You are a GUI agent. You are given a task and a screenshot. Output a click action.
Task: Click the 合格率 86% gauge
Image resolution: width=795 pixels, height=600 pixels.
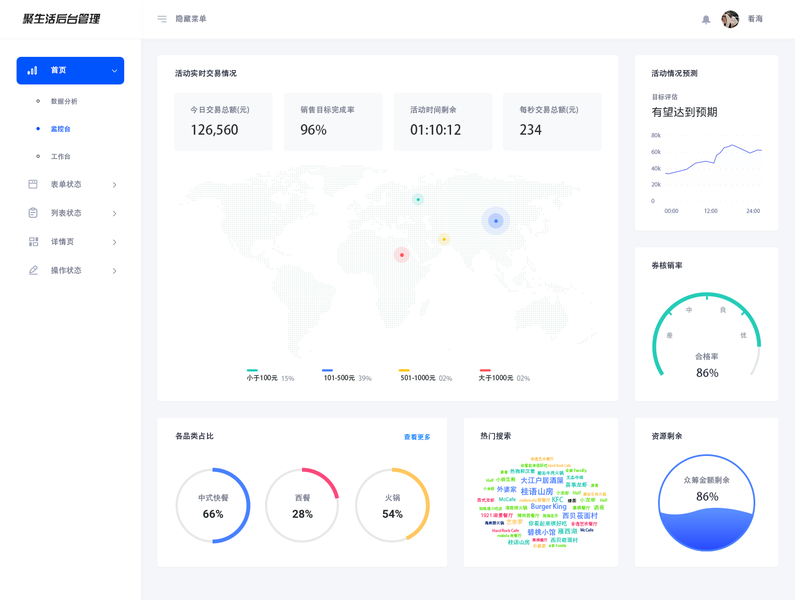(x=707, y=335)
